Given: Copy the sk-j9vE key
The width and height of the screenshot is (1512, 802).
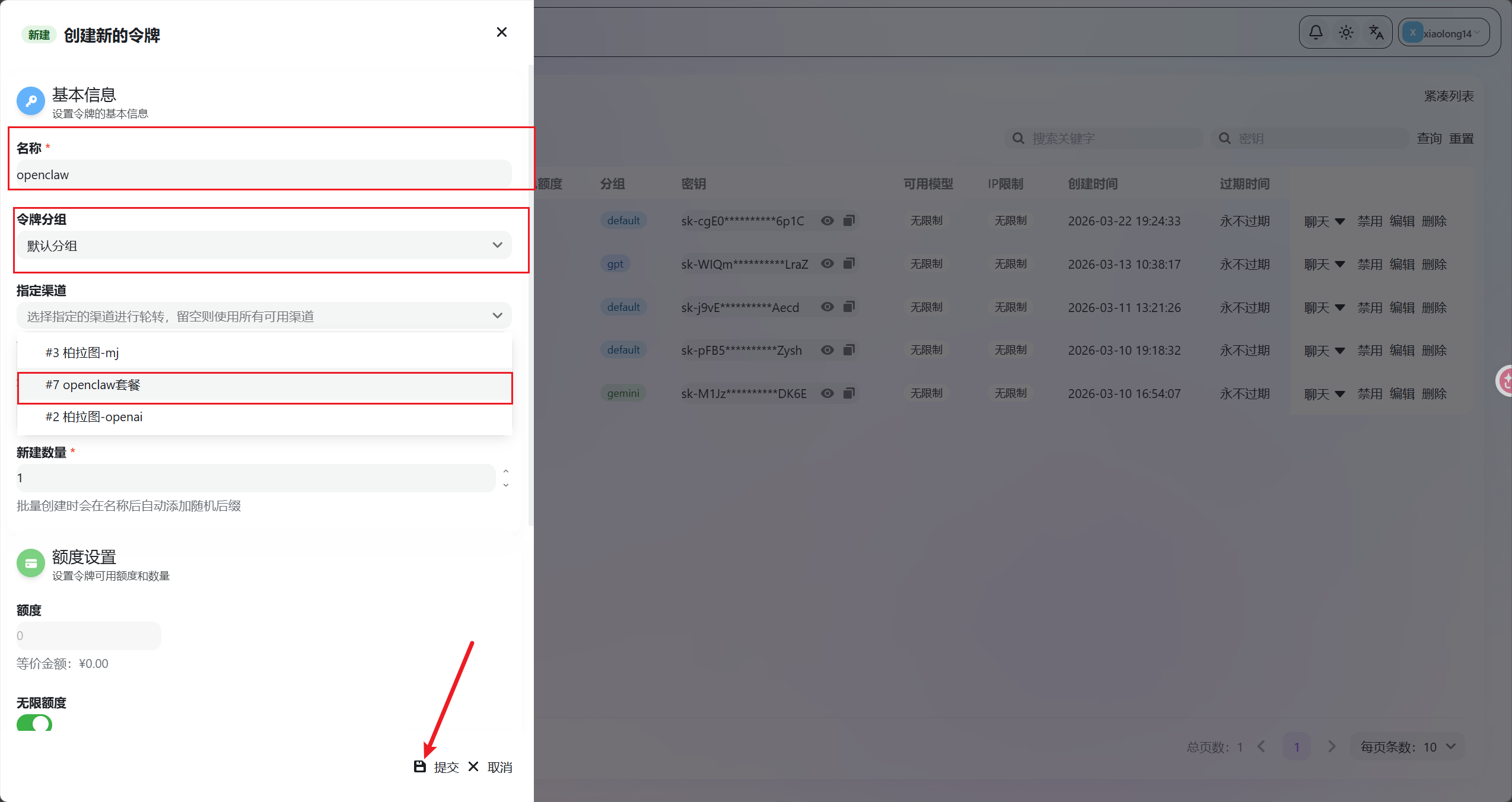Looking at the screenshot, I should 849,307.
